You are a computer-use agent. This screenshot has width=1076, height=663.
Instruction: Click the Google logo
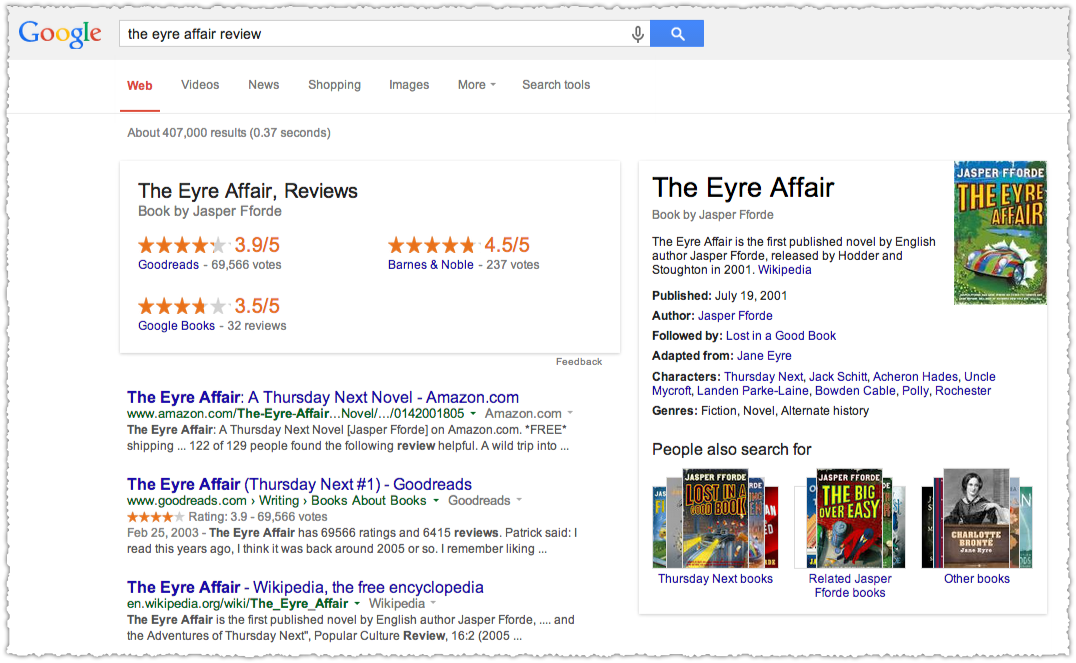coord(60,34)
